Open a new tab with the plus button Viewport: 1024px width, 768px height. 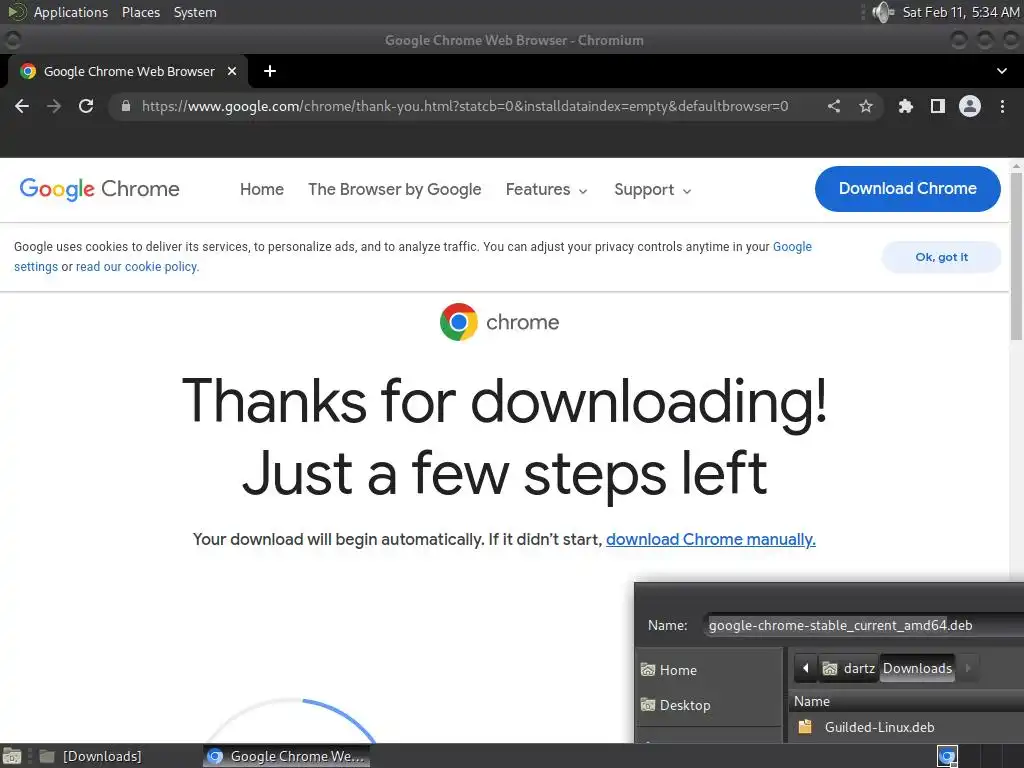click(270, 71)
